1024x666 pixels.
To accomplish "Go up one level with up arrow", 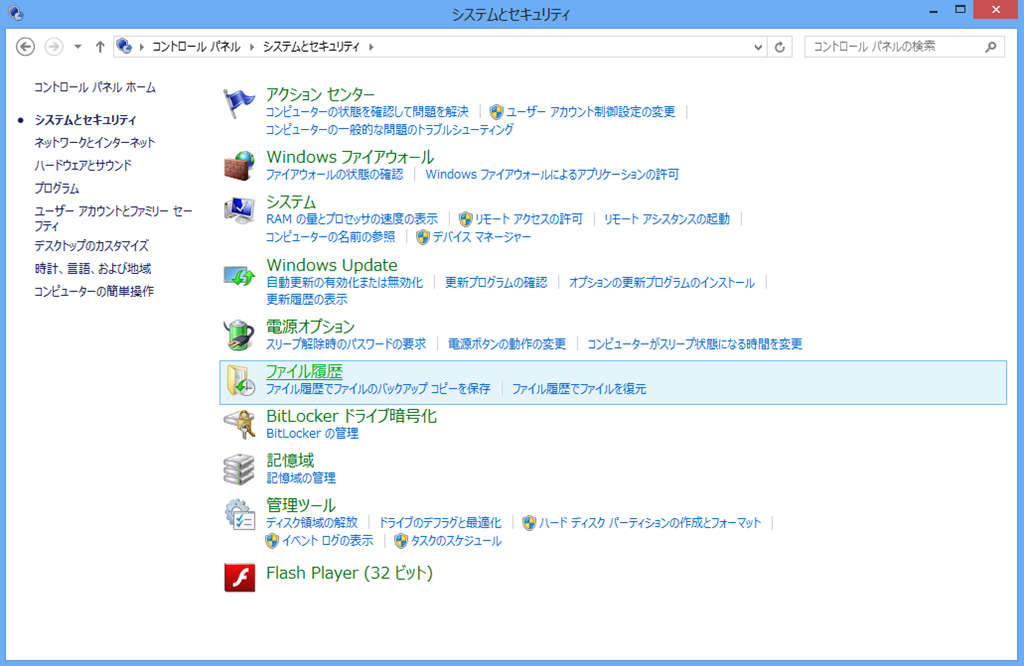I will (100, 47).
